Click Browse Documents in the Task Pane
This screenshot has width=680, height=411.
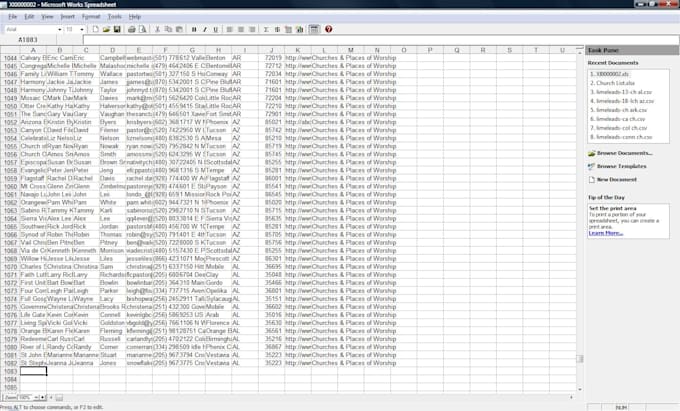[x=620, y=153]
